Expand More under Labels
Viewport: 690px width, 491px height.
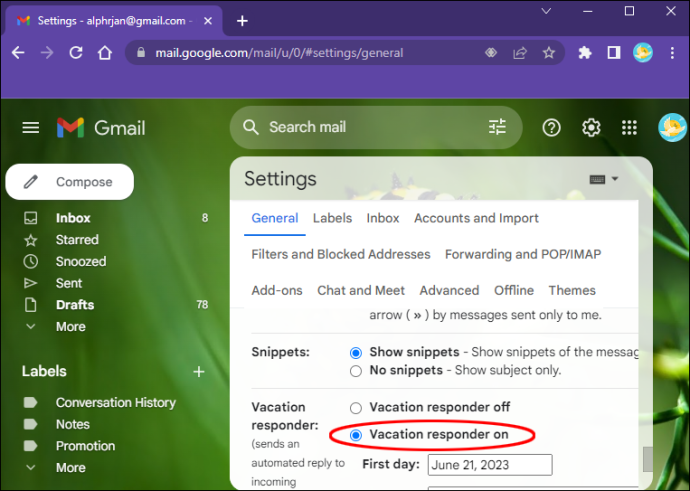pos(70,468)
